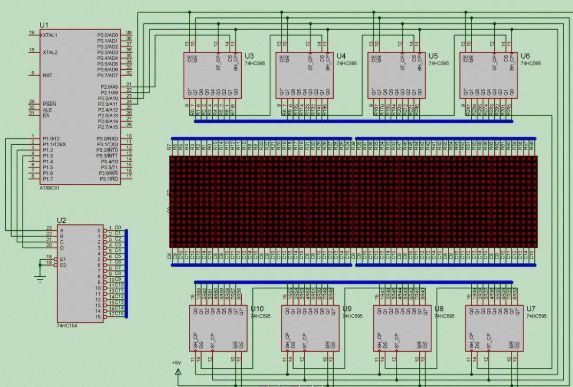
Task: Select the U5 74HC595 shift register
Action: click(396, 75)
